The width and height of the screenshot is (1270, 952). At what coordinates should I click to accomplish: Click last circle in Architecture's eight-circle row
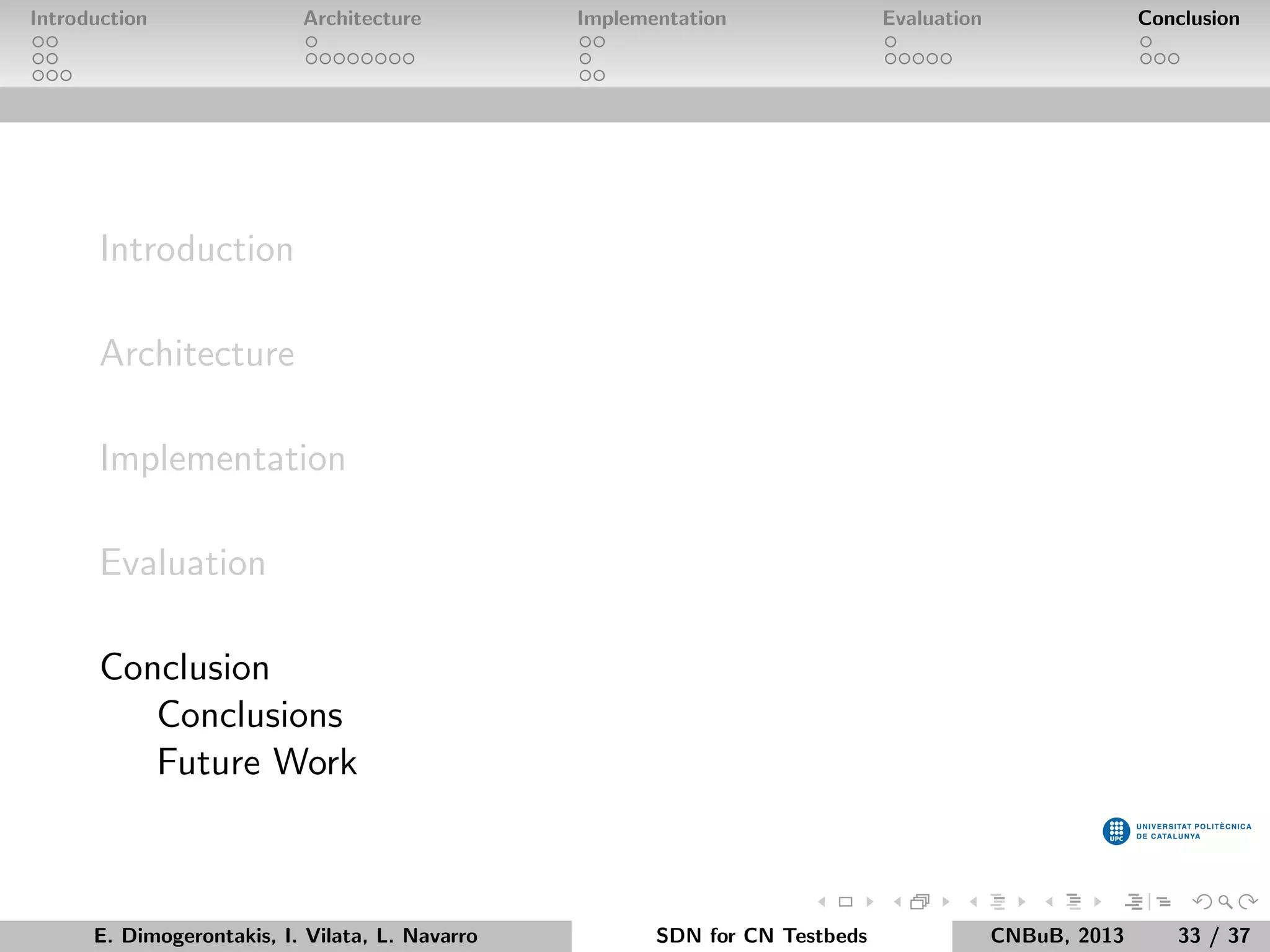[408, 59]
